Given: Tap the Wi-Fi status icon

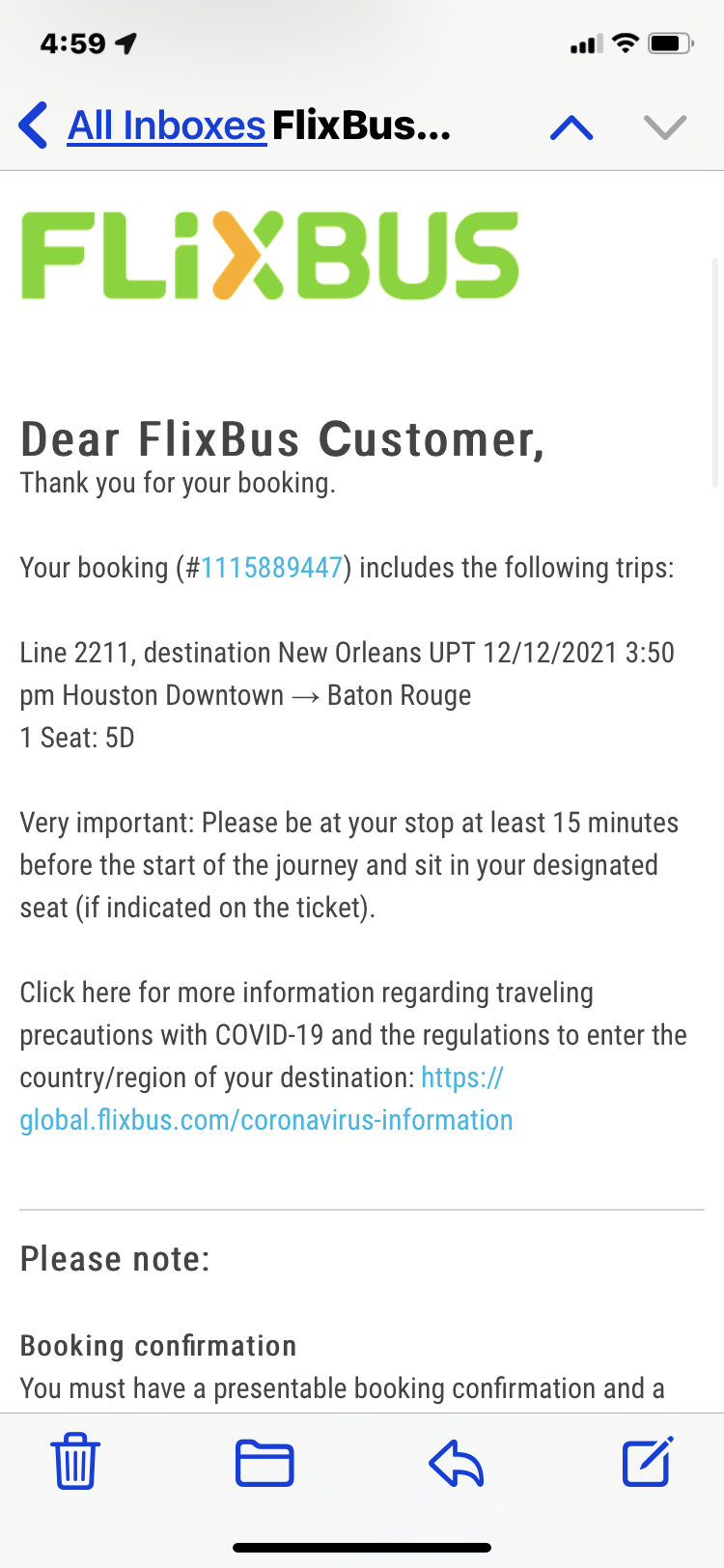Looking at the screenshot, I should [x=626, y=43].
